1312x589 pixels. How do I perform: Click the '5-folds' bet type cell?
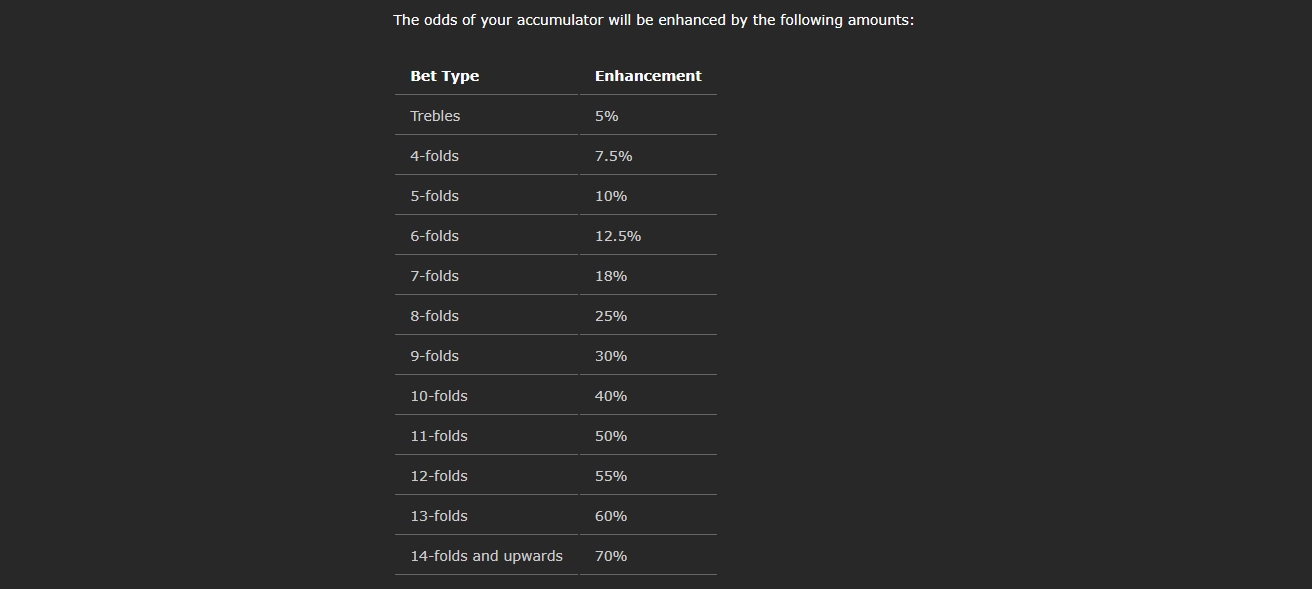[x=486, y=196]
